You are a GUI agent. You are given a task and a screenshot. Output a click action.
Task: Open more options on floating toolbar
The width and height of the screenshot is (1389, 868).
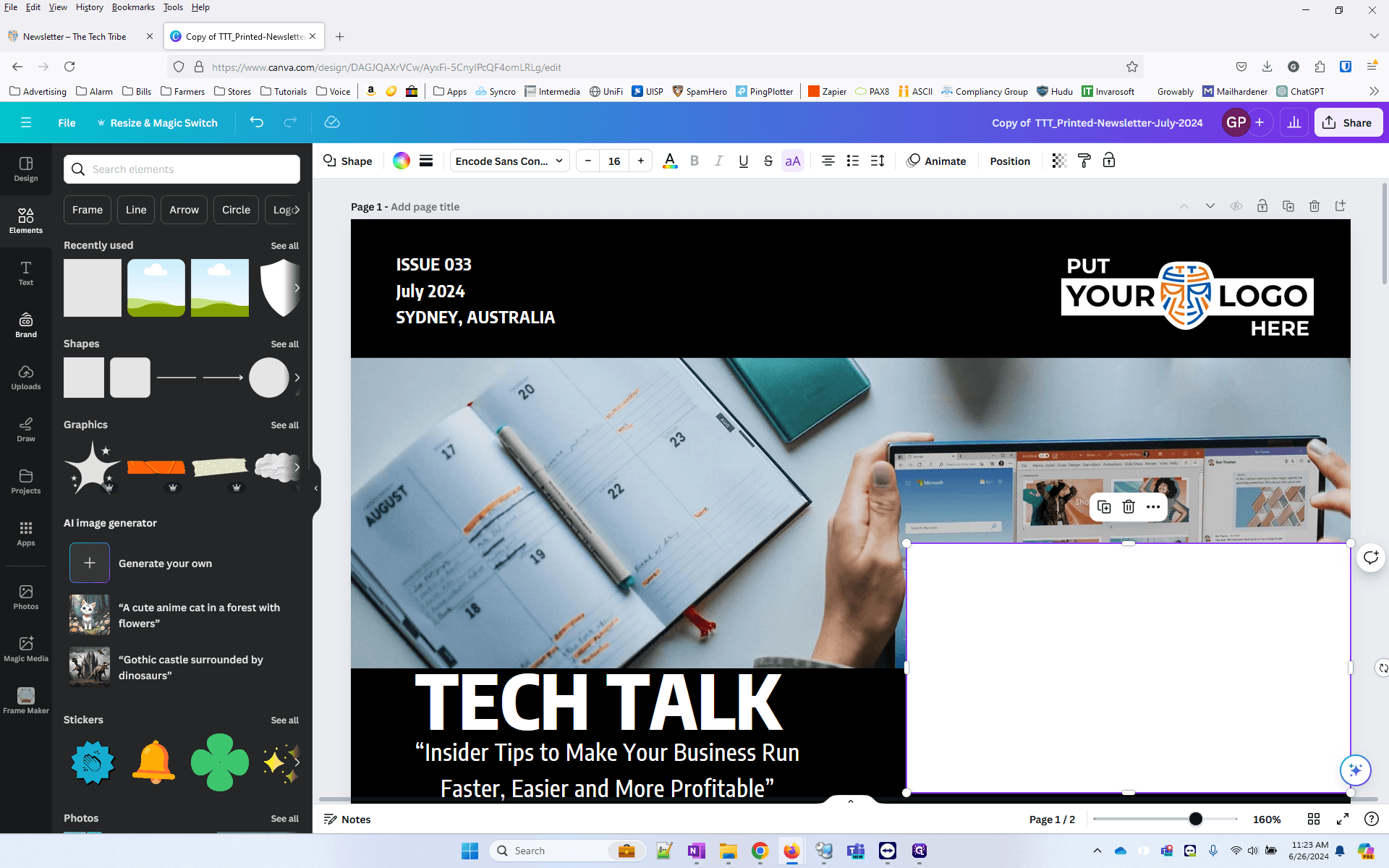pyautogui.click(x=1153, y=507)
